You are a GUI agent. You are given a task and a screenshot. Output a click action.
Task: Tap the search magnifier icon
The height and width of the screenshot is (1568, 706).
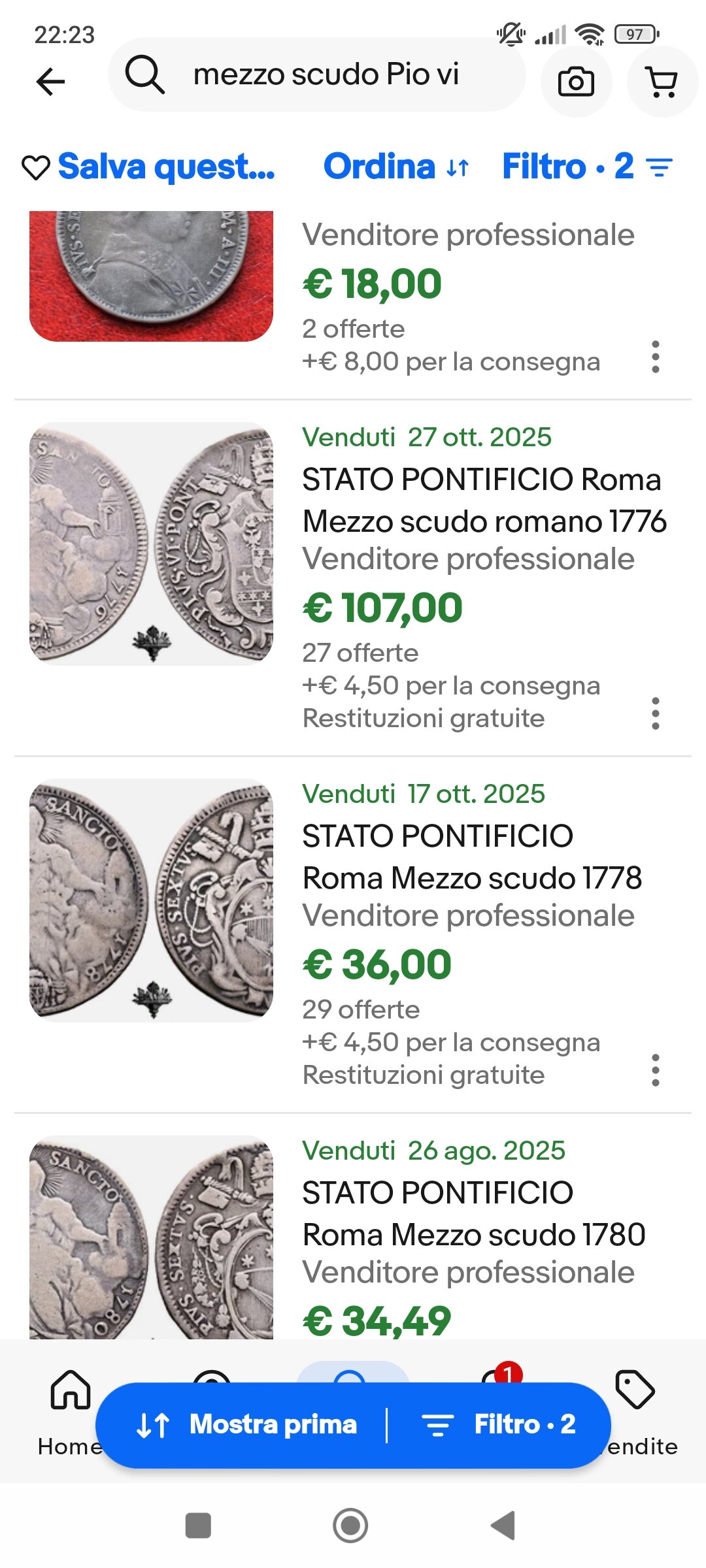(144, 74)
